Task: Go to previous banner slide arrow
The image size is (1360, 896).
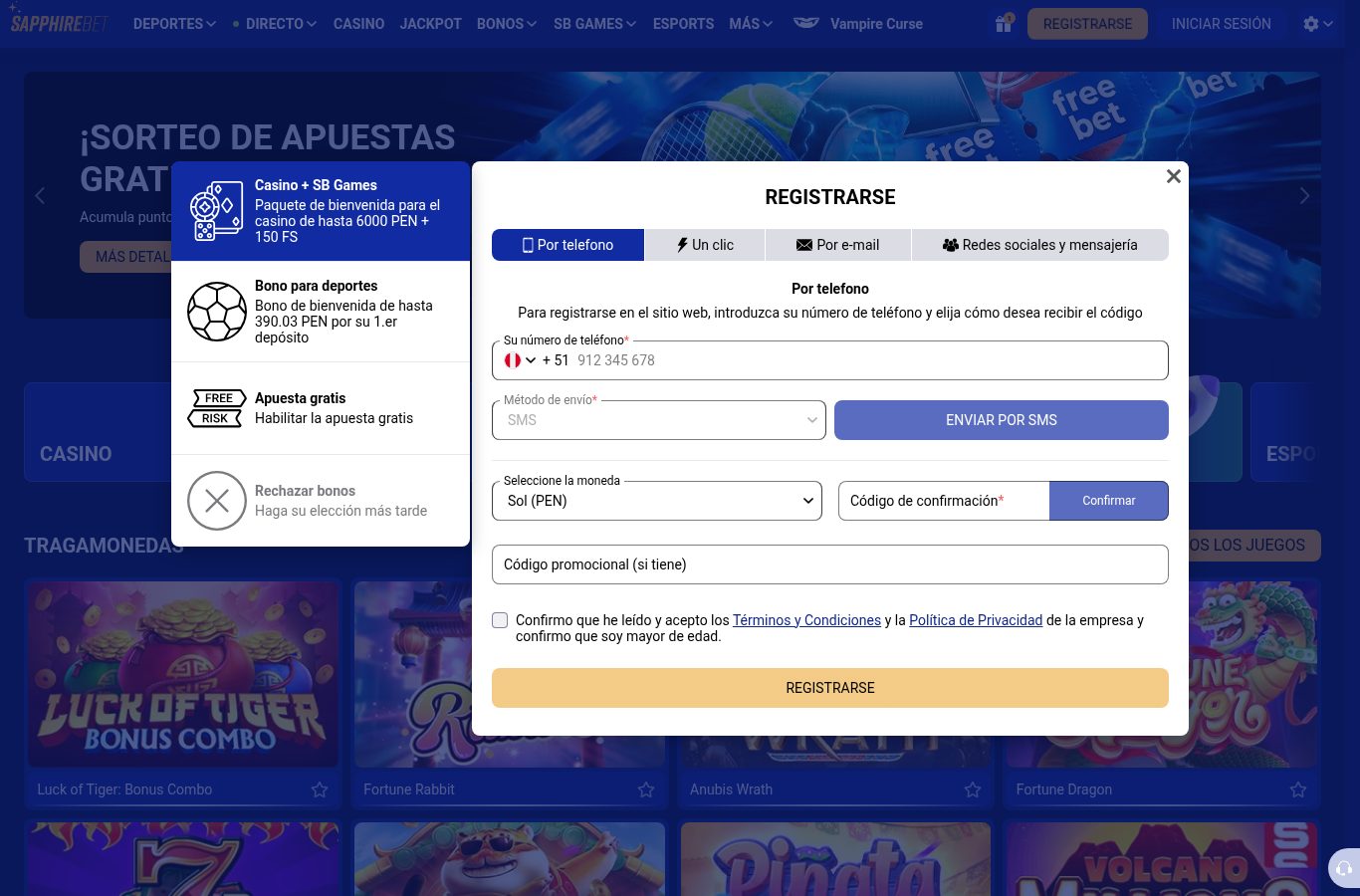Action: [40, 195]
